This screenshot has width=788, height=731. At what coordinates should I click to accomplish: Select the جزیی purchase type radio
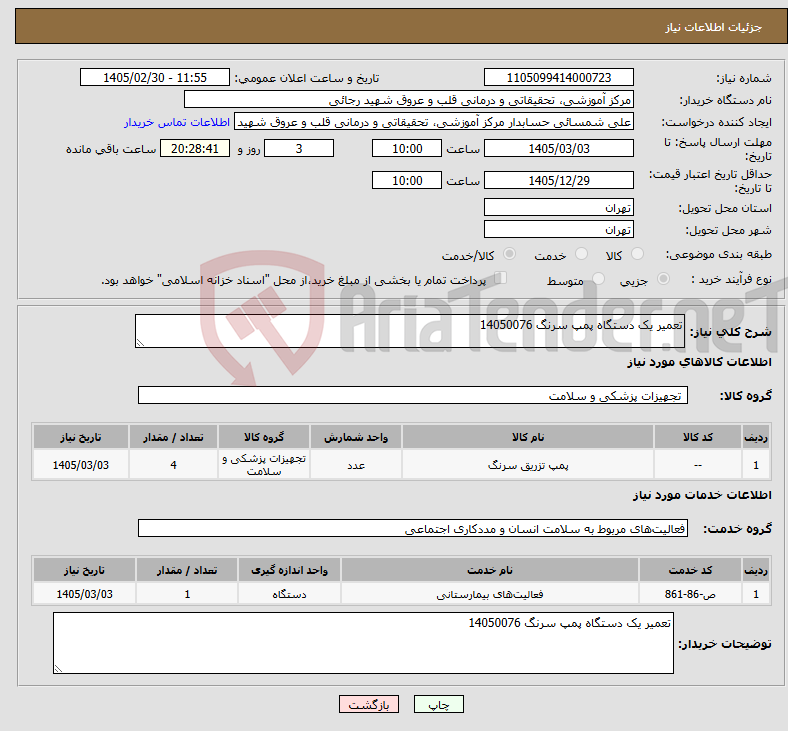coord(663,279)
